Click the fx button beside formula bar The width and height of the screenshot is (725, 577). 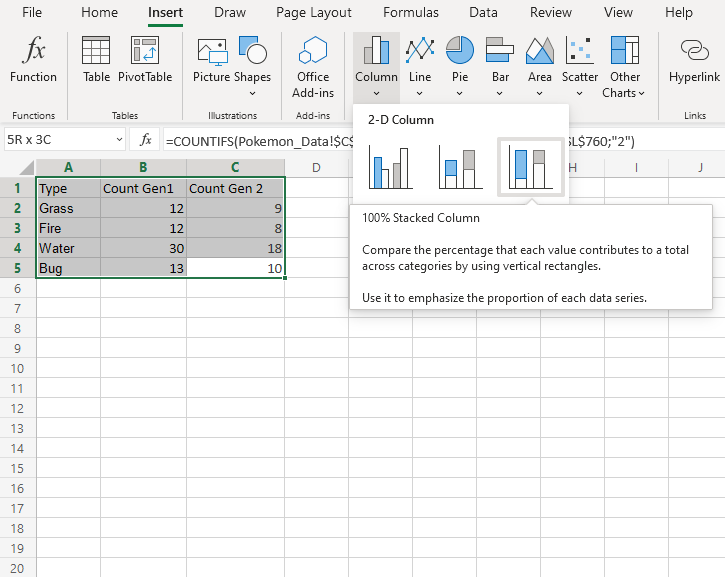[145, 140]
